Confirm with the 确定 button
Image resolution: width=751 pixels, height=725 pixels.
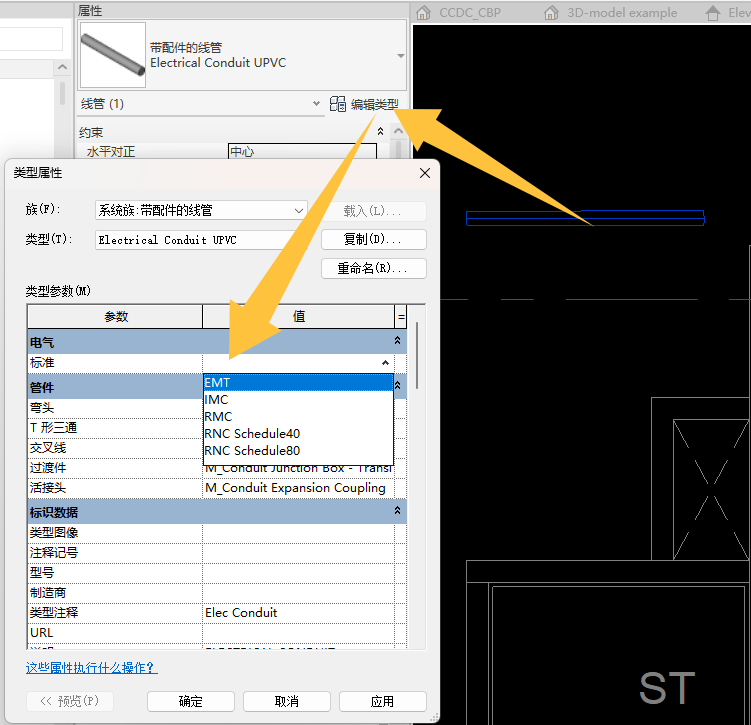click(x=191, y=701)
